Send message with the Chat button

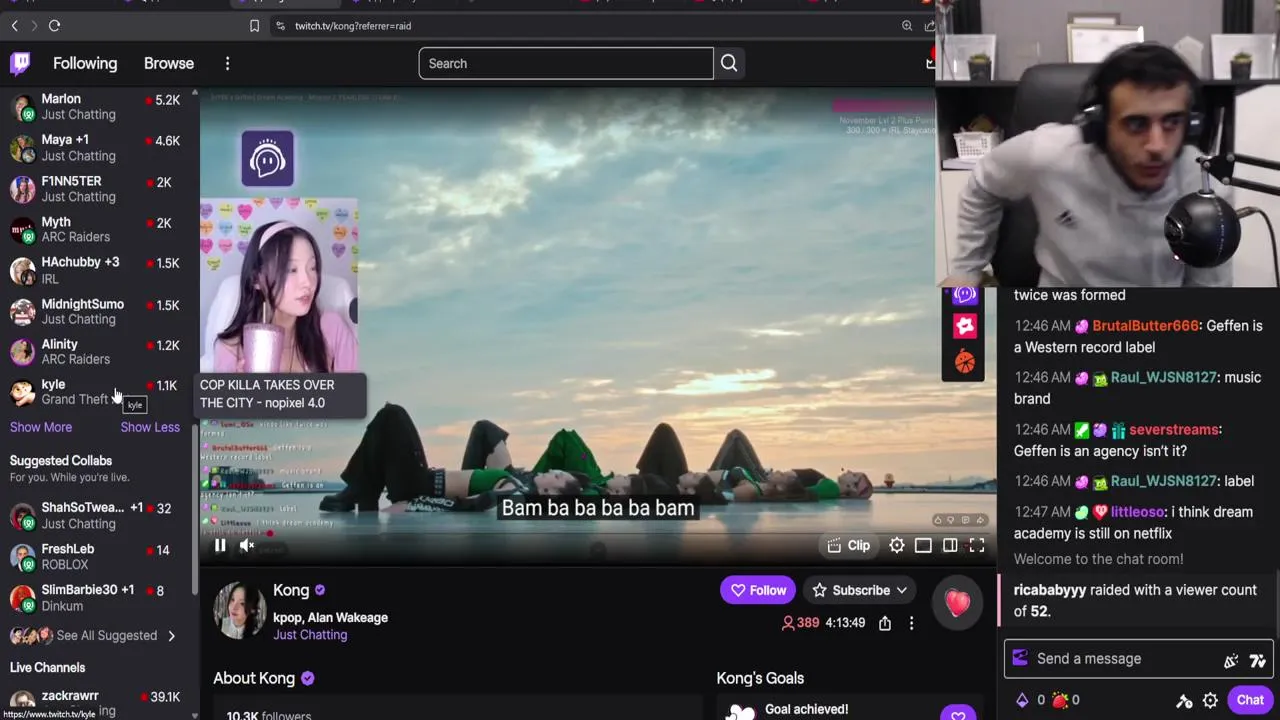(1250, 700)
